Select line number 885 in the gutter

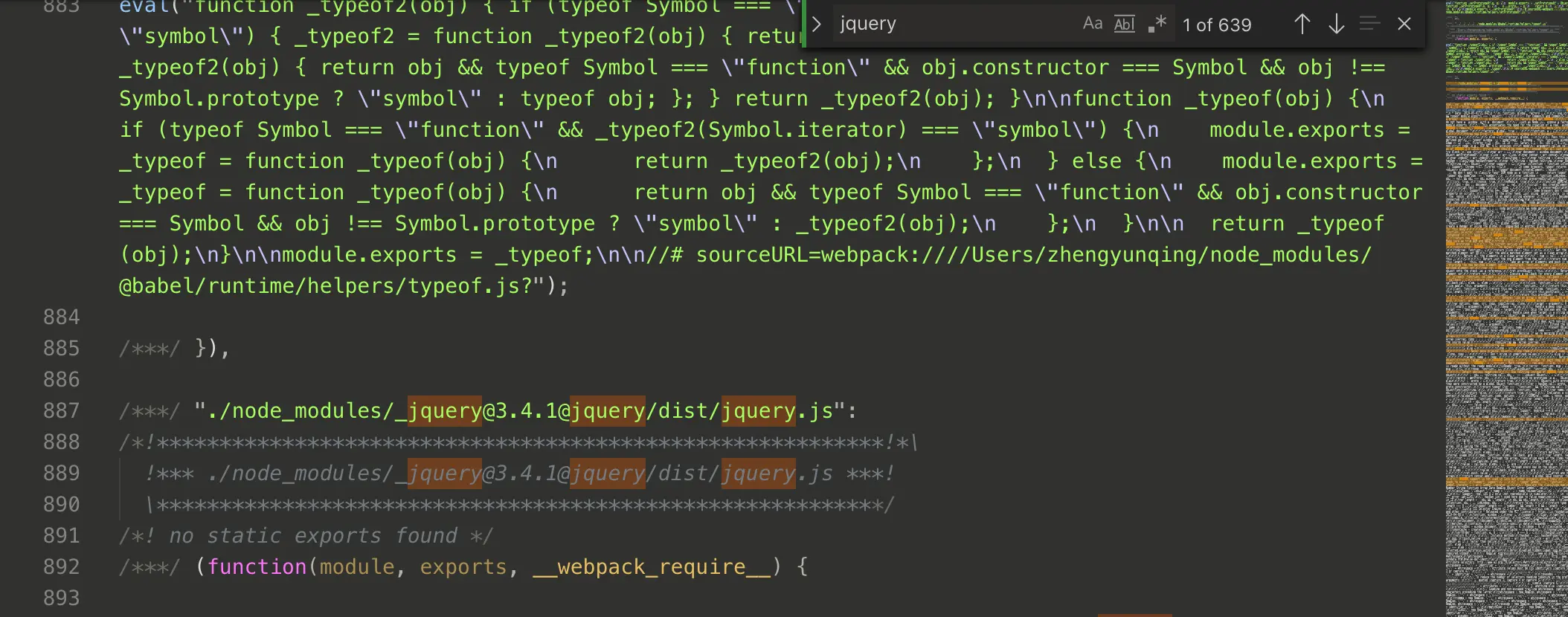61,348
